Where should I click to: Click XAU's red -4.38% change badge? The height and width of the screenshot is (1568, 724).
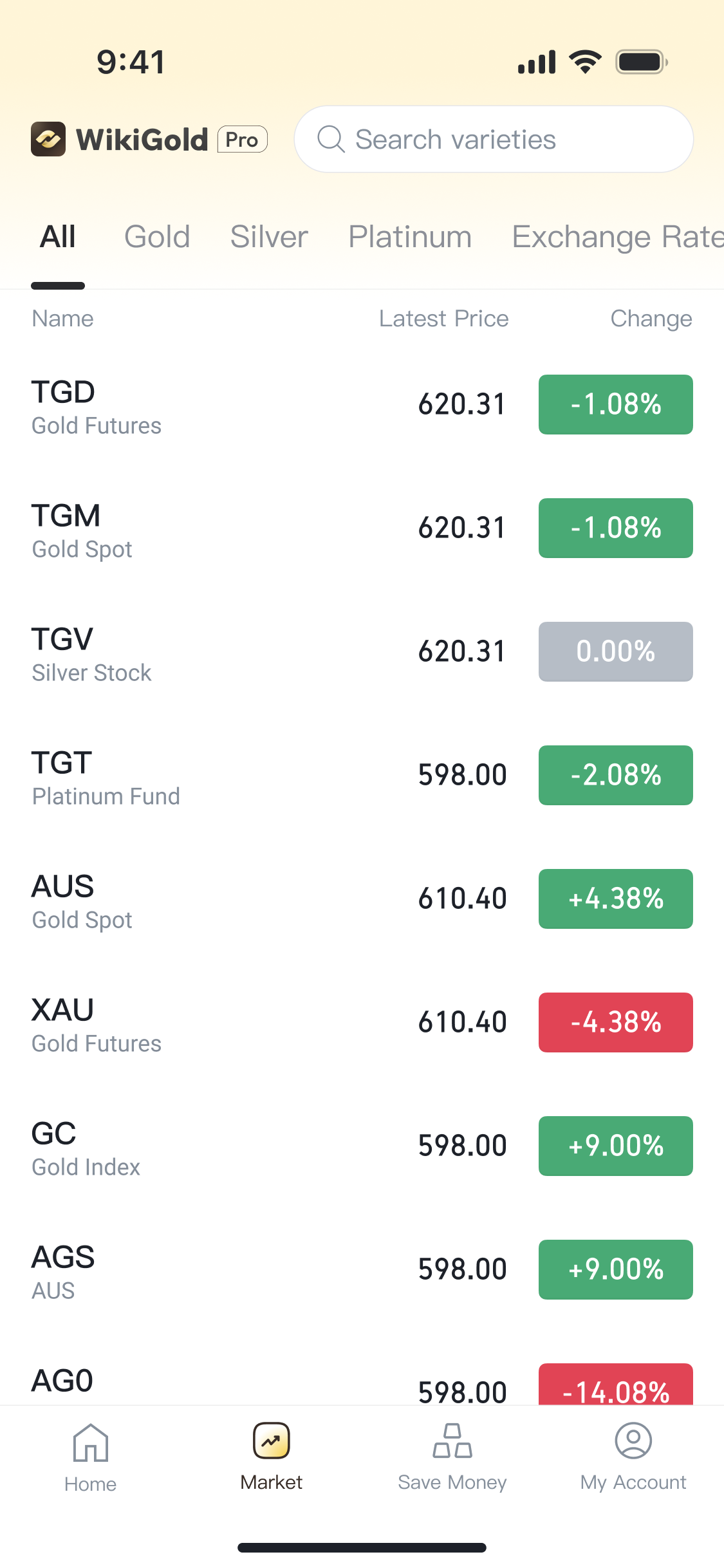[615, 1022]
